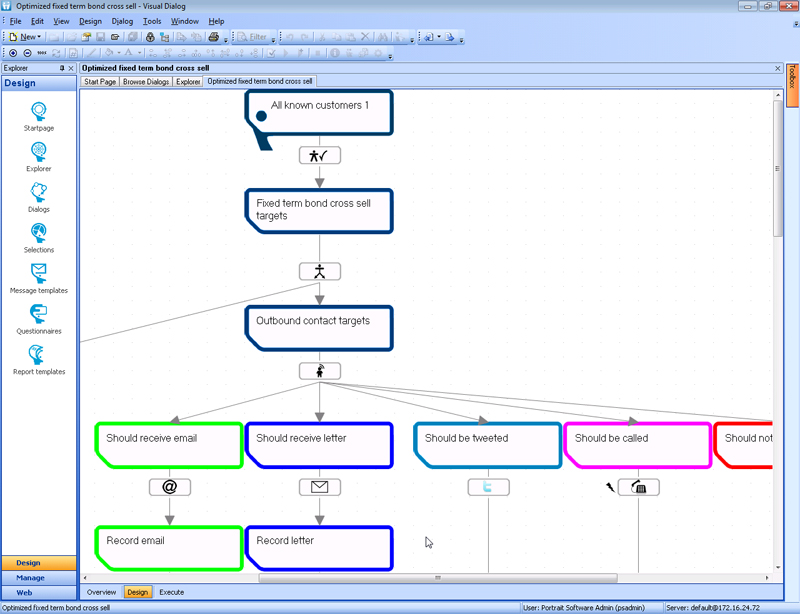Screen dimensions: 800x614
Task: Switch to the Execute view tab
Action: (171, 592)
